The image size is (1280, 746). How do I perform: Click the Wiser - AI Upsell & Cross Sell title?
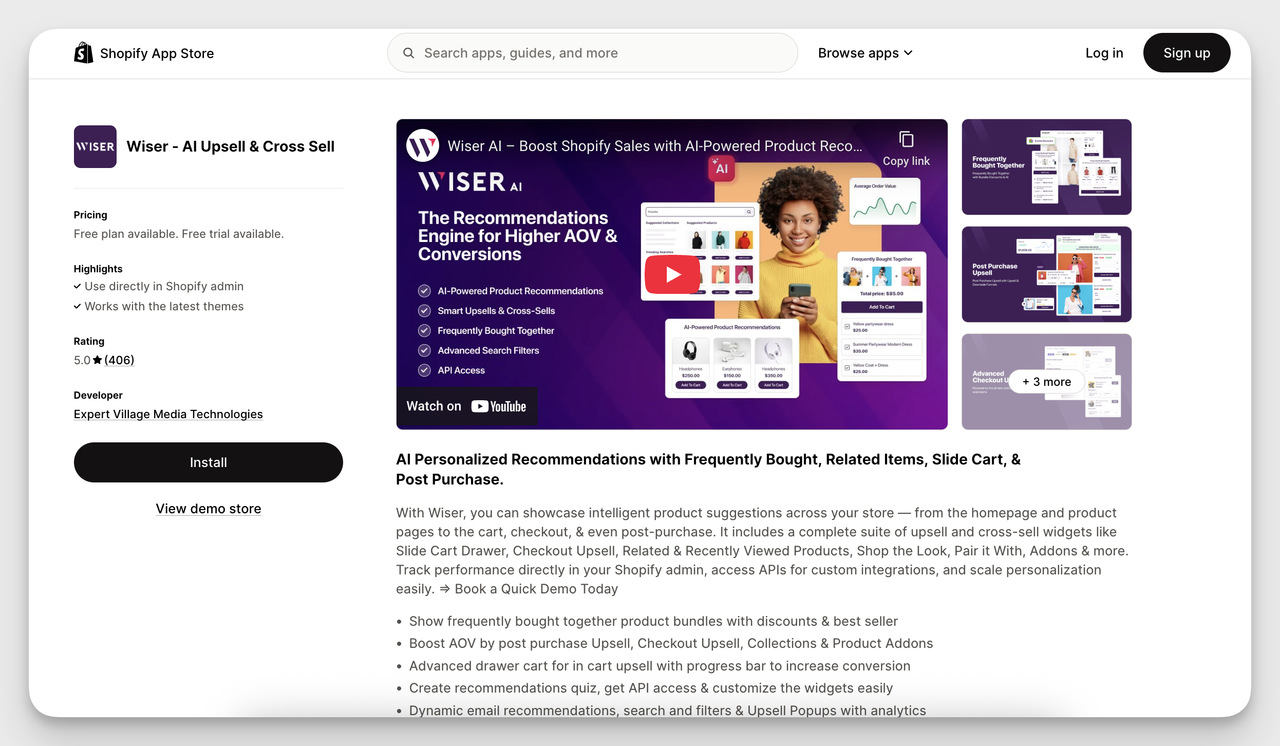[230, 146]
